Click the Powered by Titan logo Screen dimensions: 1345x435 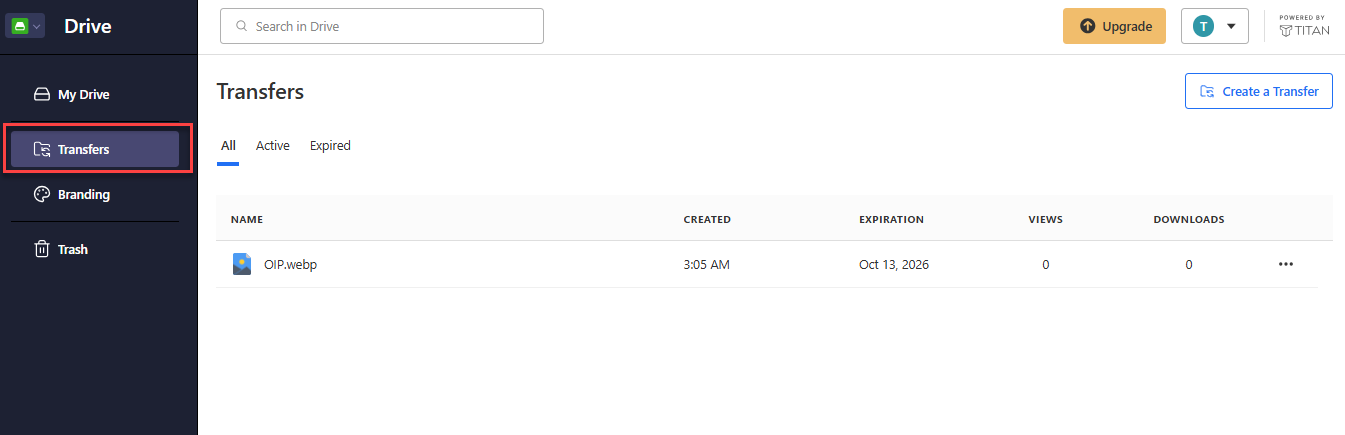click(1305, 26)
